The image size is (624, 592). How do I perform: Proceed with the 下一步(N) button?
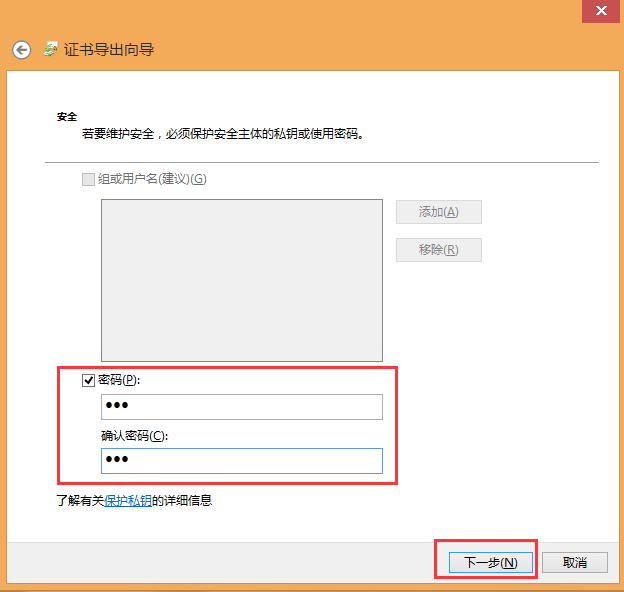click(x=490, y=562)
